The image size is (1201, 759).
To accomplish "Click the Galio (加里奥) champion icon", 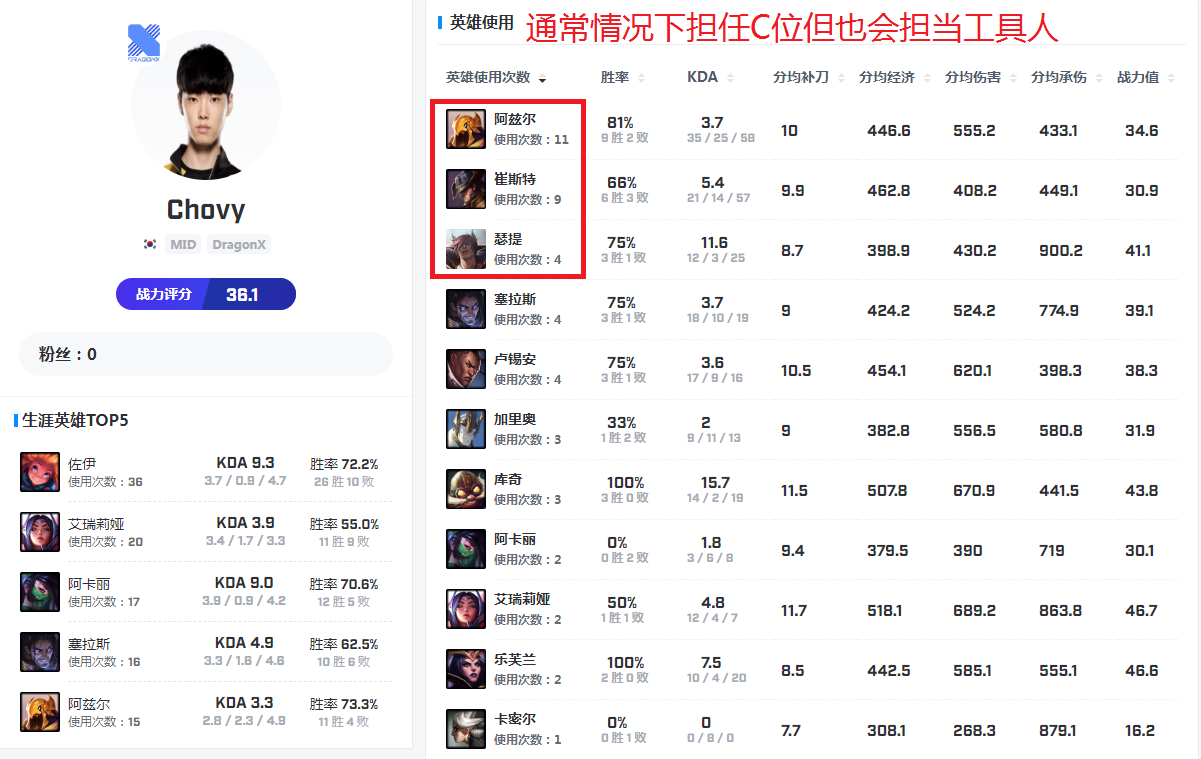I will point(466,429).
